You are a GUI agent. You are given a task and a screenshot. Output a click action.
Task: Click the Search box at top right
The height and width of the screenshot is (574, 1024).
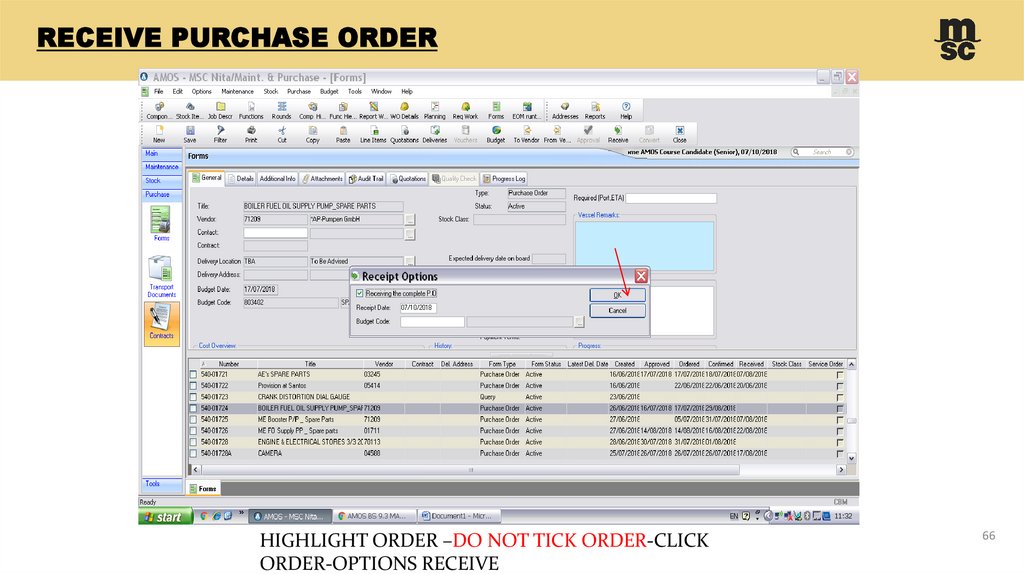coord(822,152)
